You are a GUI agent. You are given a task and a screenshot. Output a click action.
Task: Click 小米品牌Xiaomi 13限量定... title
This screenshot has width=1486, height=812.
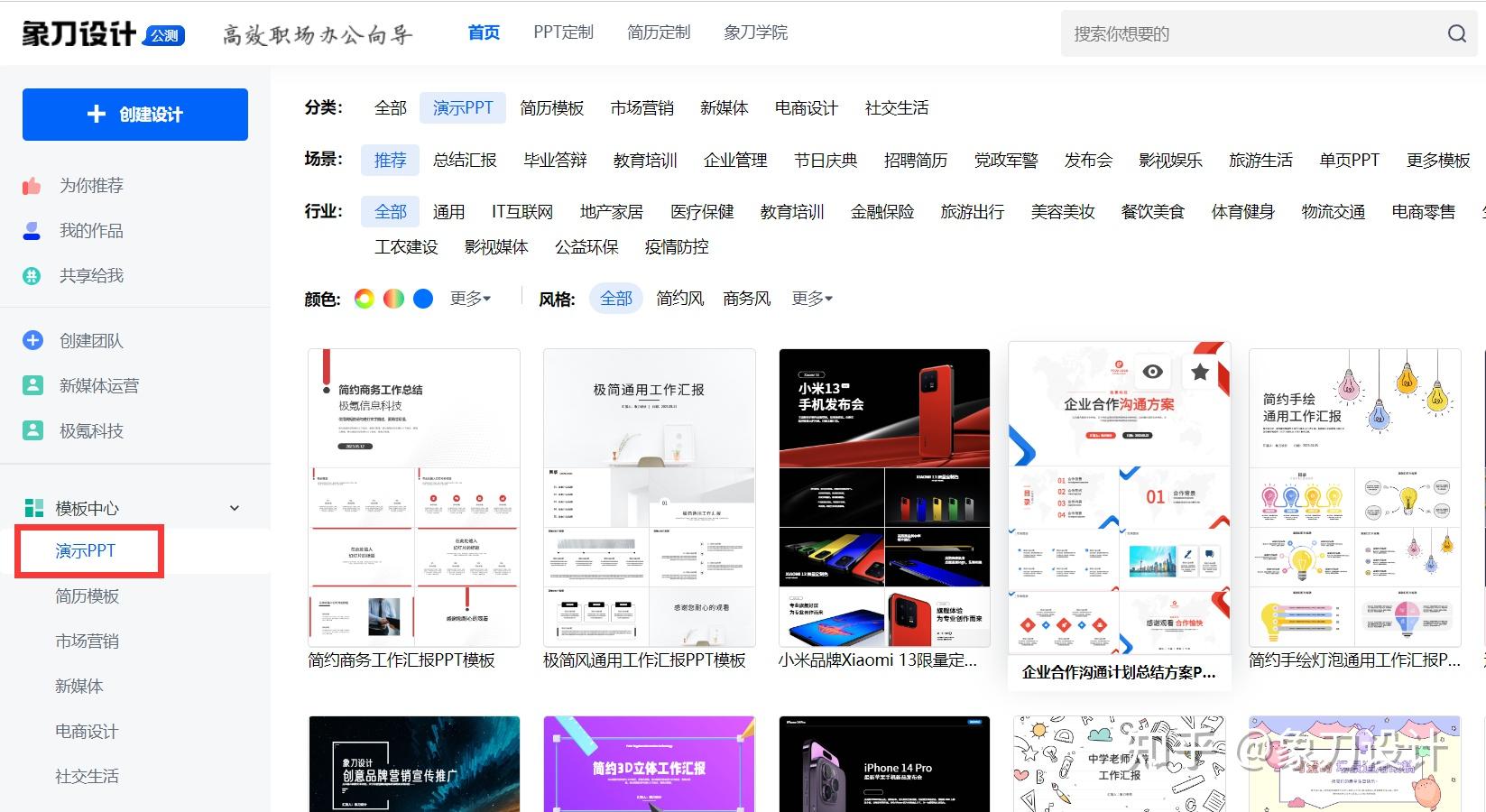point(878,660)
